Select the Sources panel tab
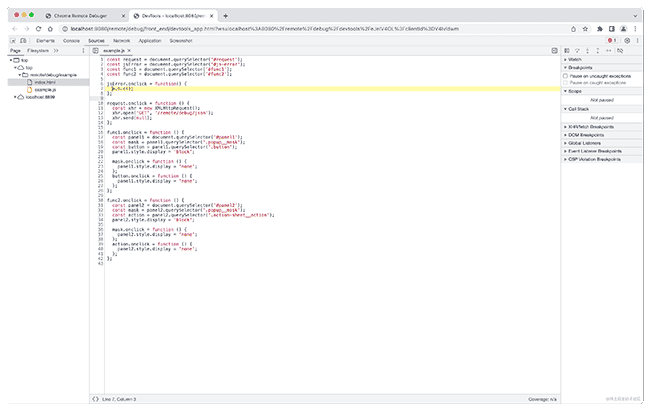650x404 pixels. point(96,41)
